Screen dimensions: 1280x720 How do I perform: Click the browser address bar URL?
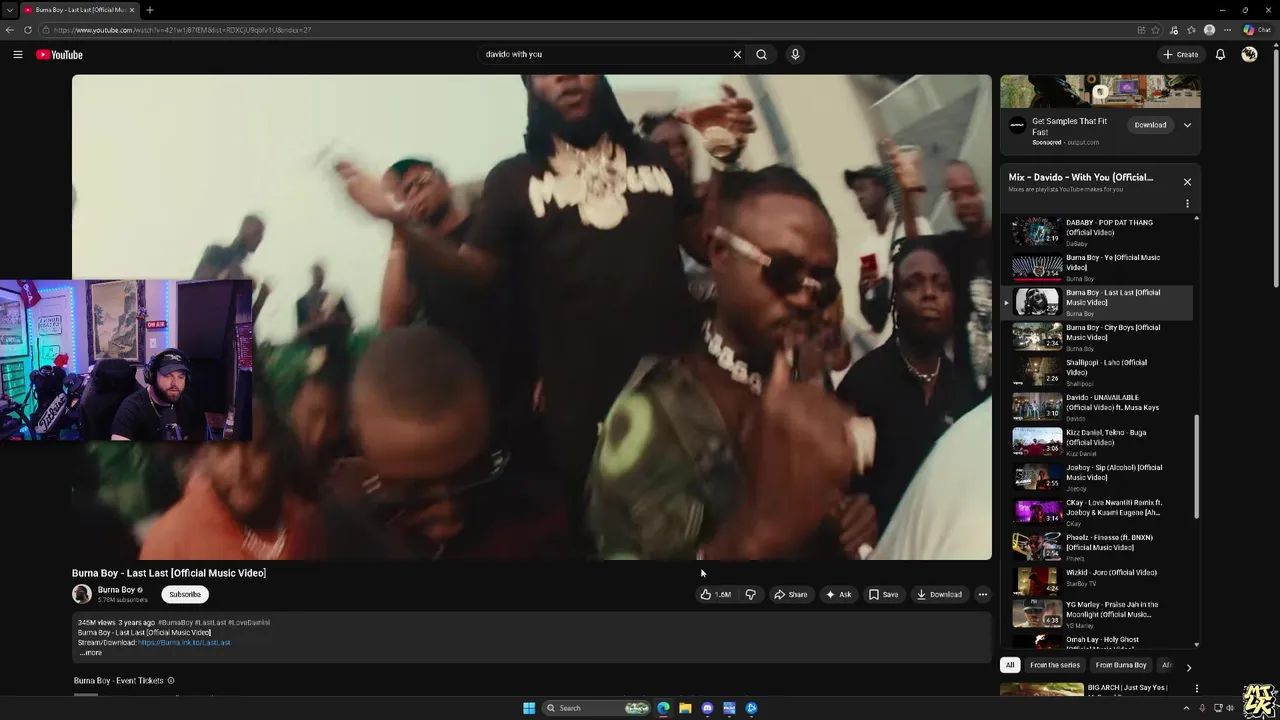point(182,30)
